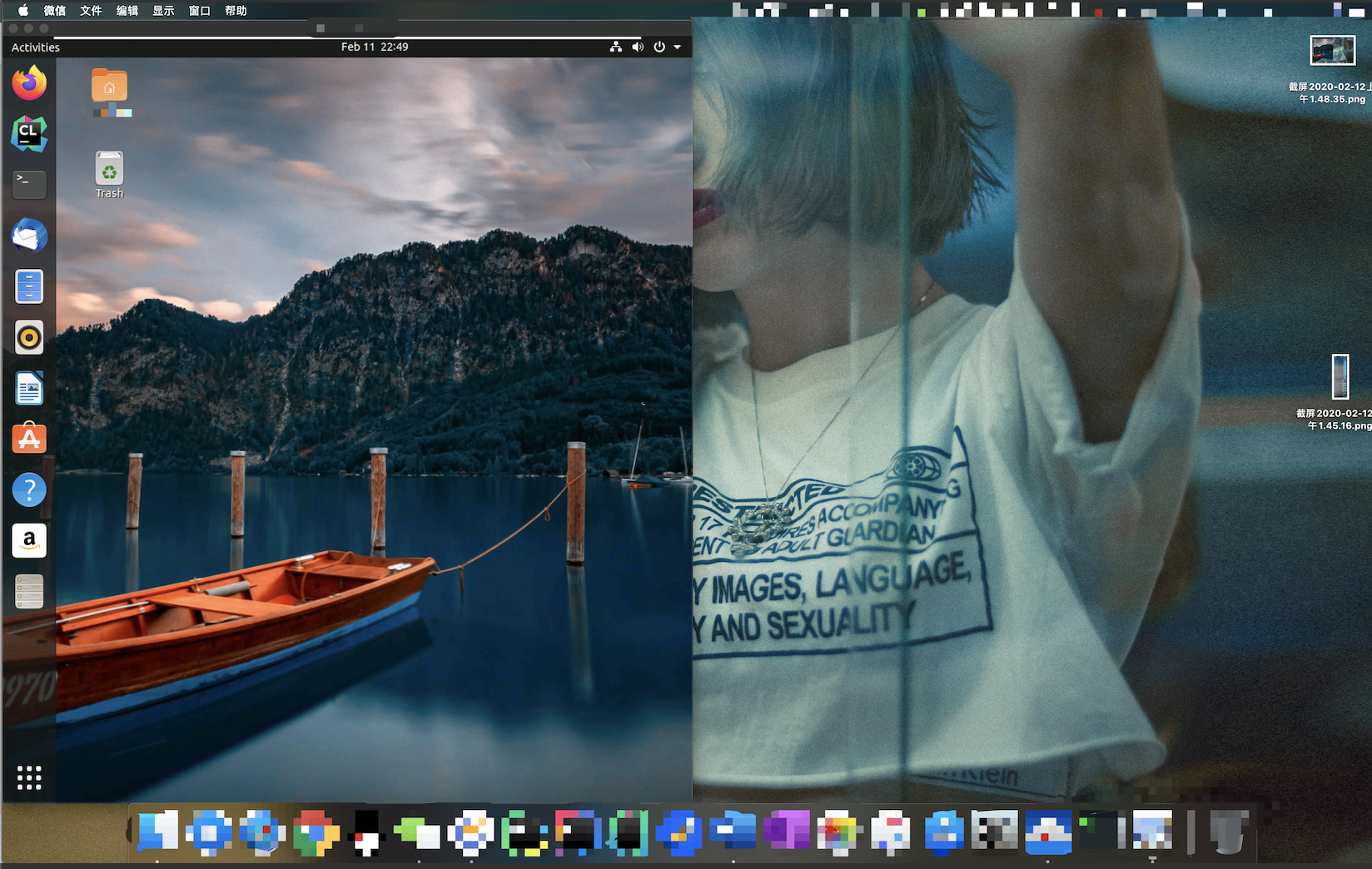Image resolution: width=1372 pixels, height=869 pixels.
Task: Open the Feb 11 22:49 clock menu
Action: click(375, 47)
